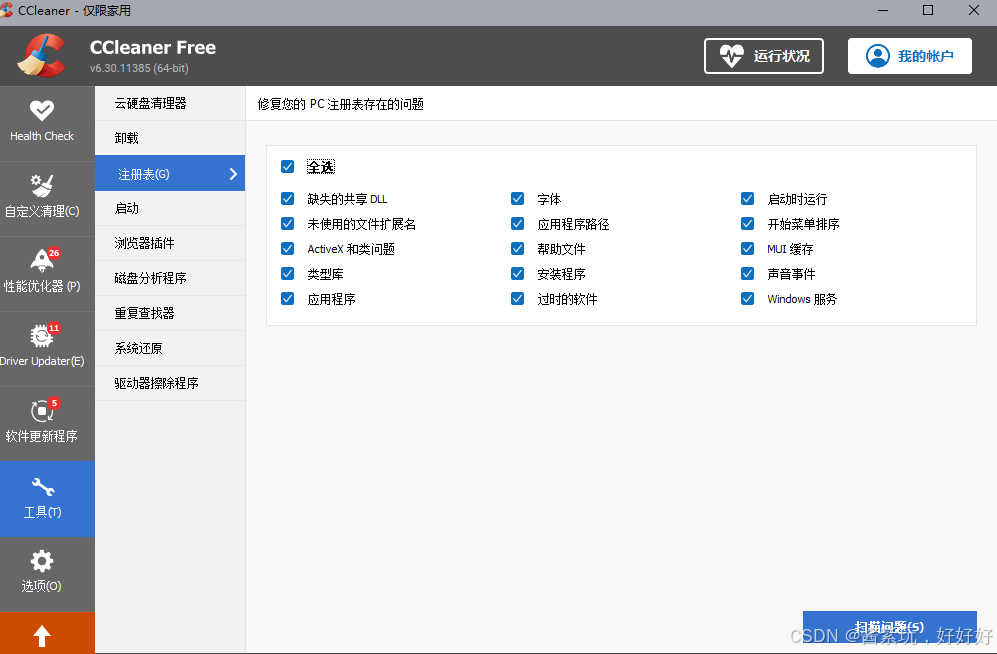The width and height of the screenshot is (997, 654).
Task: Click the 扫描问题 button
Action: point(890,628)
